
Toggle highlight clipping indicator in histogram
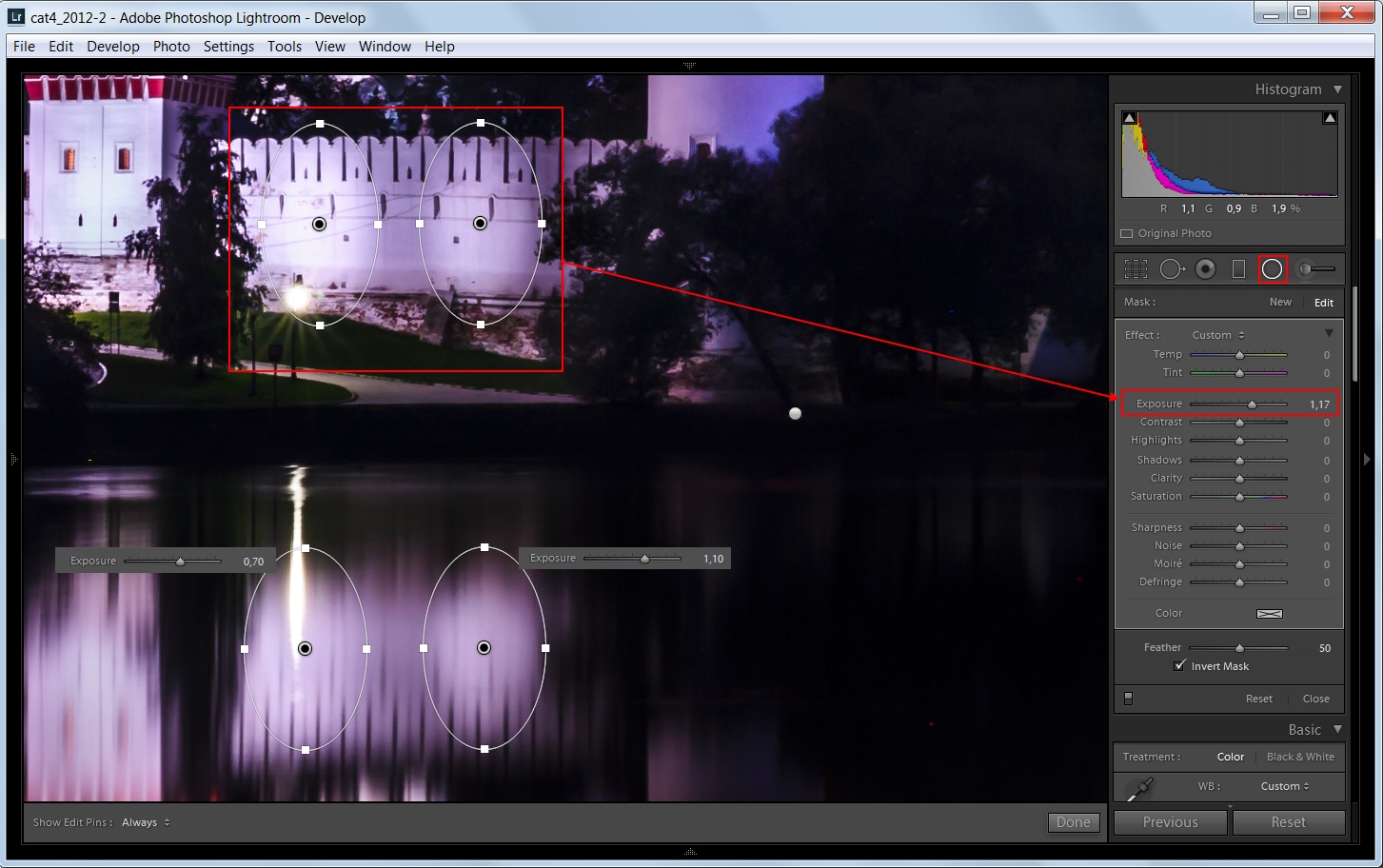click(x=1330, y=118)
